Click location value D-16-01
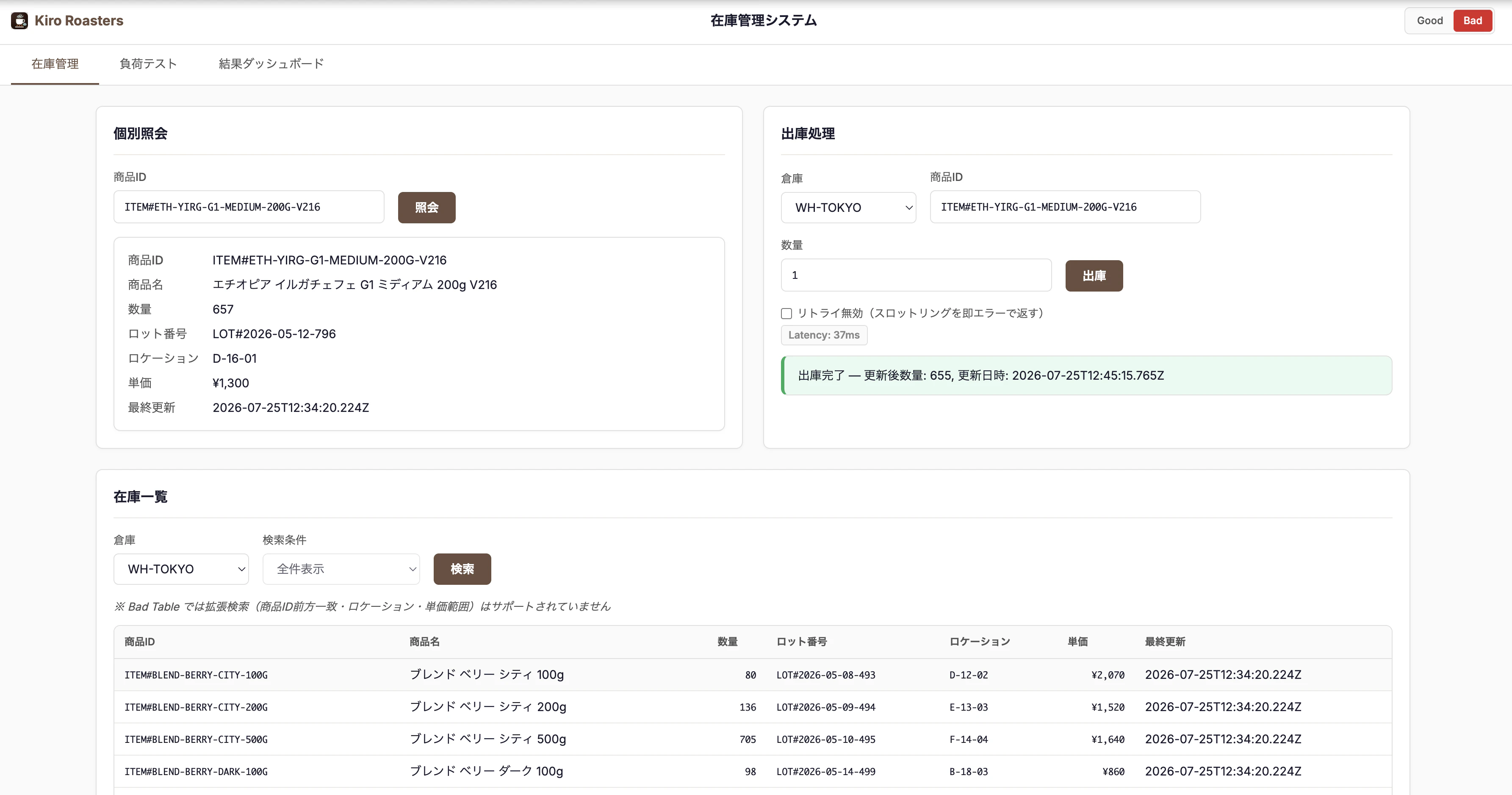Image resolution: width=1512 pixels, height=795 pixels. coord(234,359)
